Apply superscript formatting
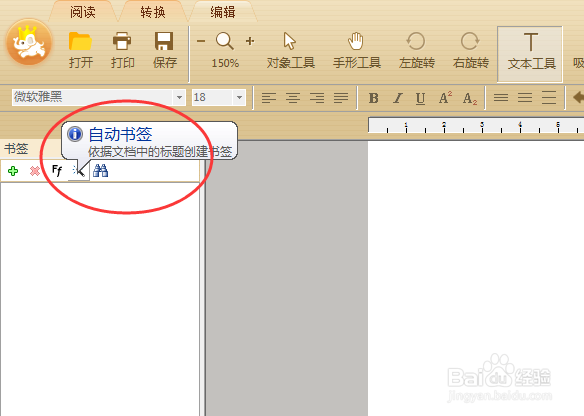584x416 pixels. point(445,98)
